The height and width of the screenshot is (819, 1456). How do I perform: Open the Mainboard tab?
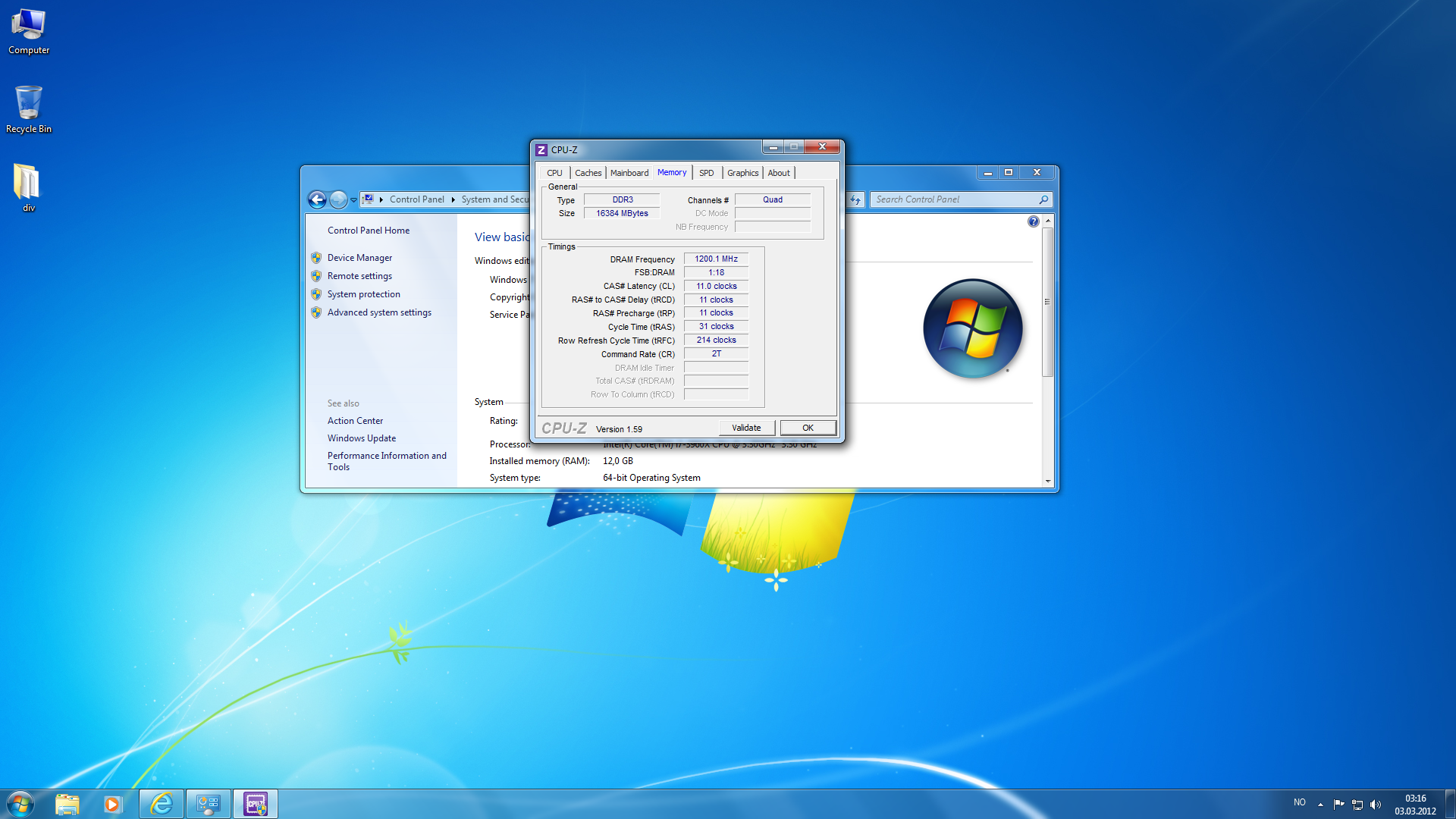(629, 173)
